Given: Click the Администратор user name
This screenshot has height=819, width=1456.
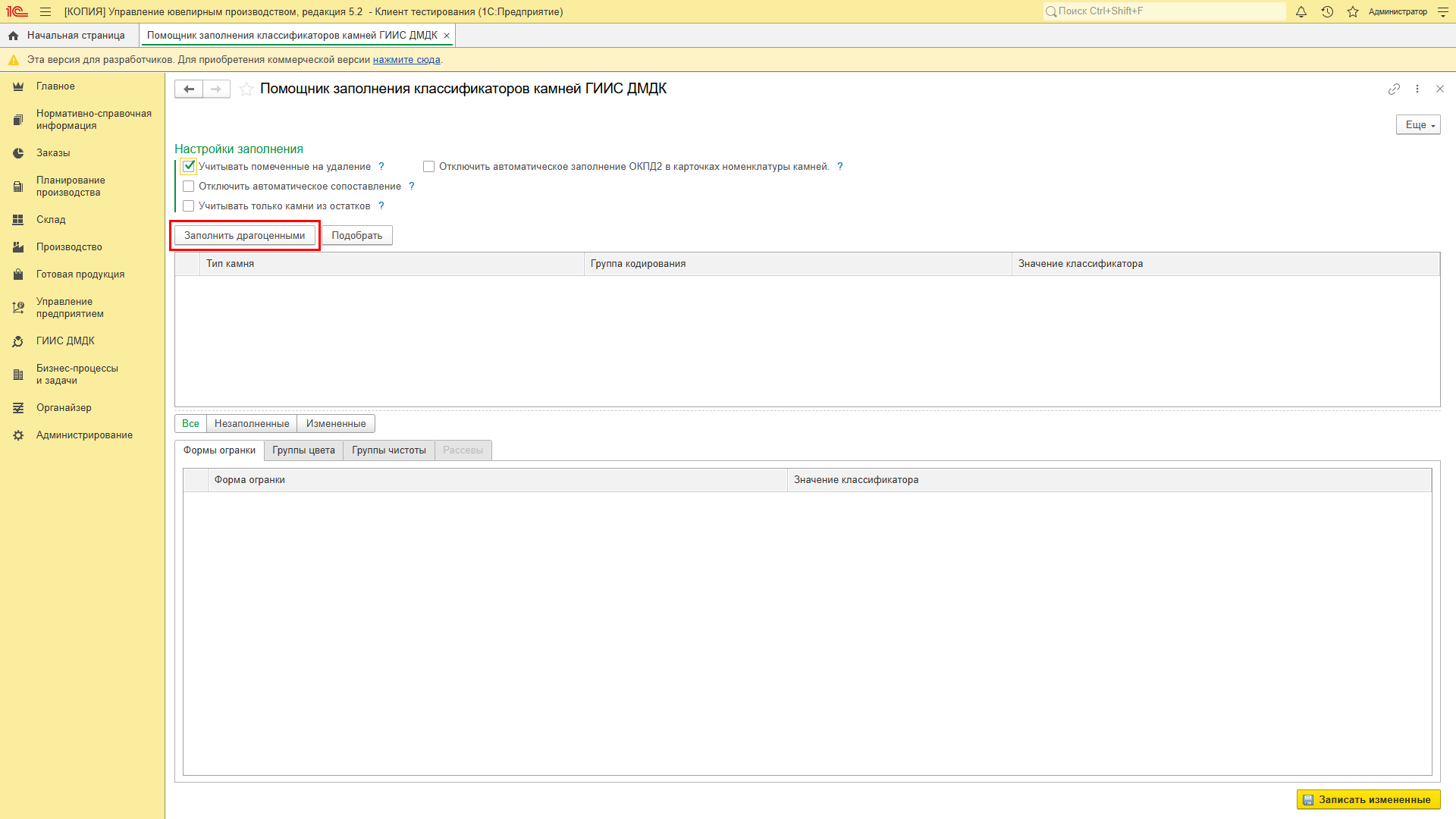Looking at the screenshot, I should click(1398, 11).
